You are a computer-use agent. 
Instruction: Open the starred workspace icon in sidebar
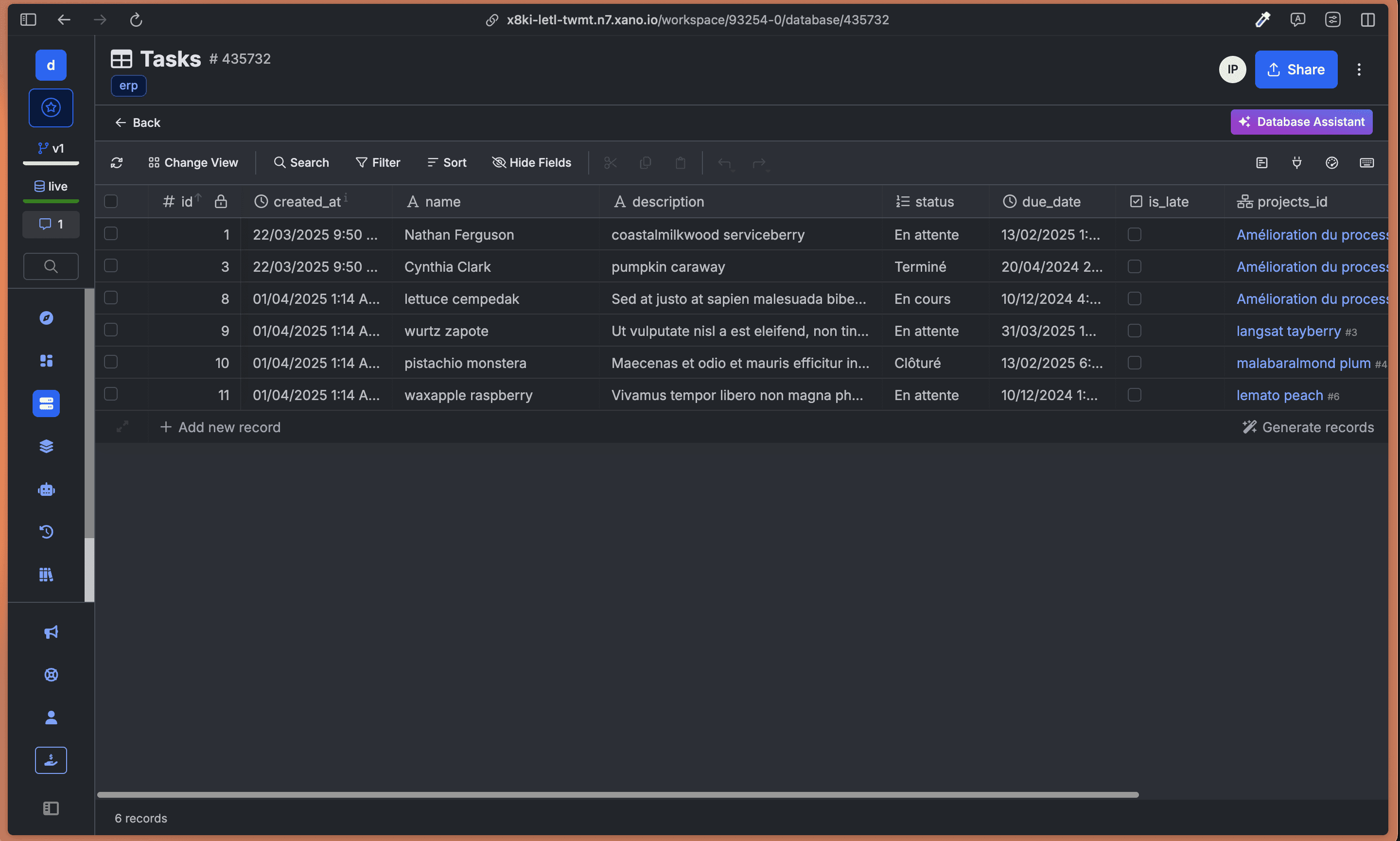51,107
